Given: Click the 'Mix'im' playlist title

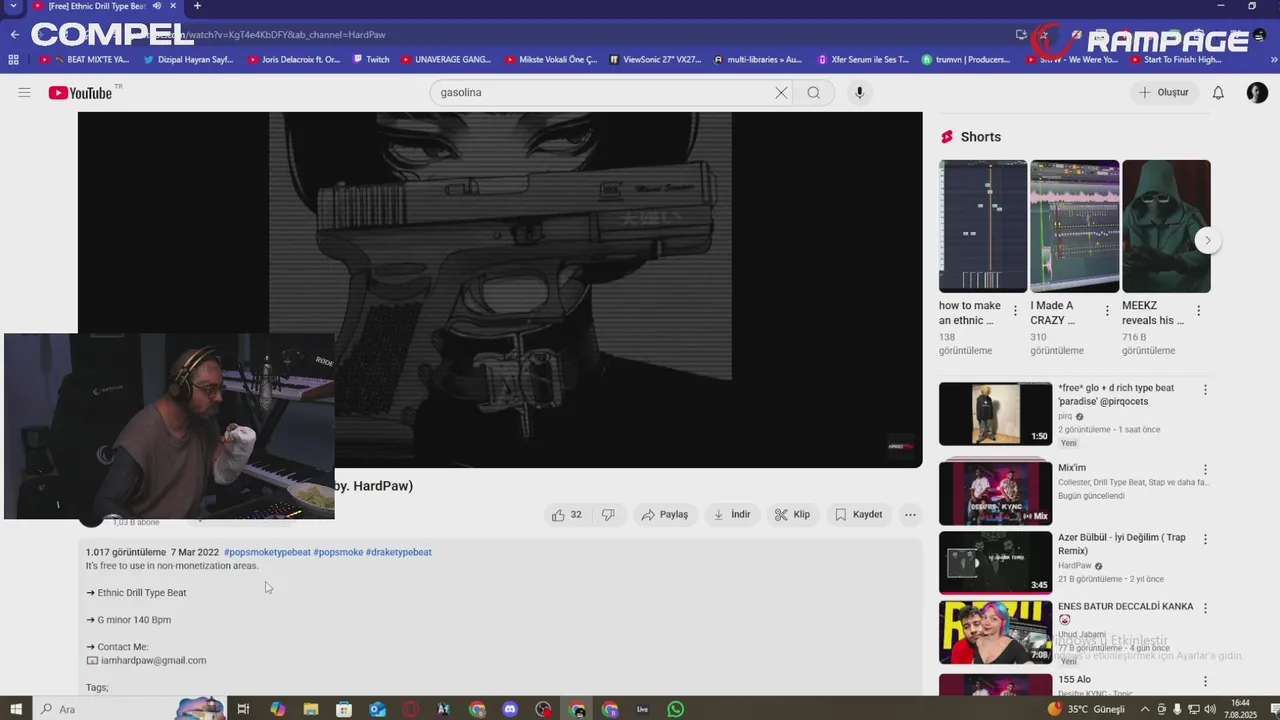Looking at the screenshot, I should coord(1072,468).
